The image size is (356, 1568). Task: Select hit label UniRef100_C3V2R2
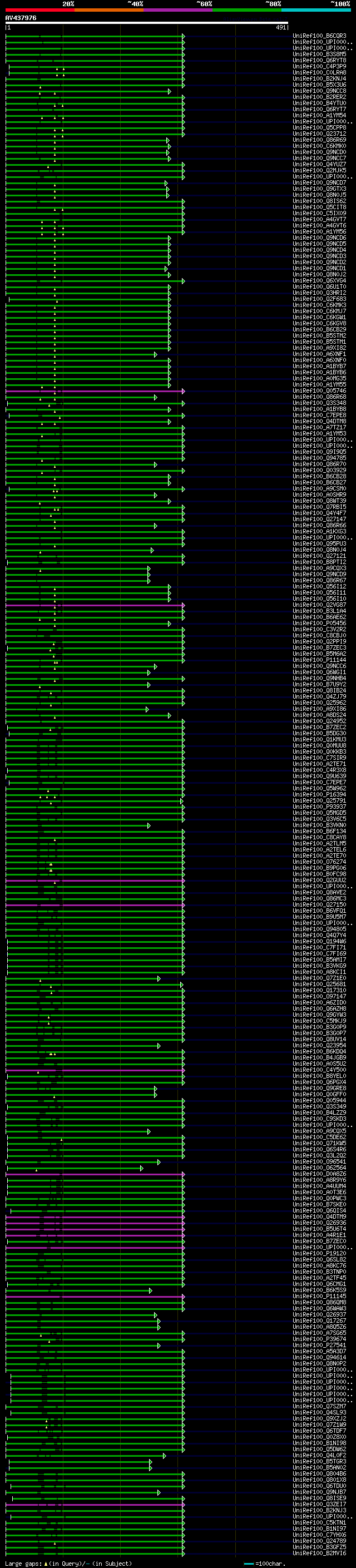[319, 630]
